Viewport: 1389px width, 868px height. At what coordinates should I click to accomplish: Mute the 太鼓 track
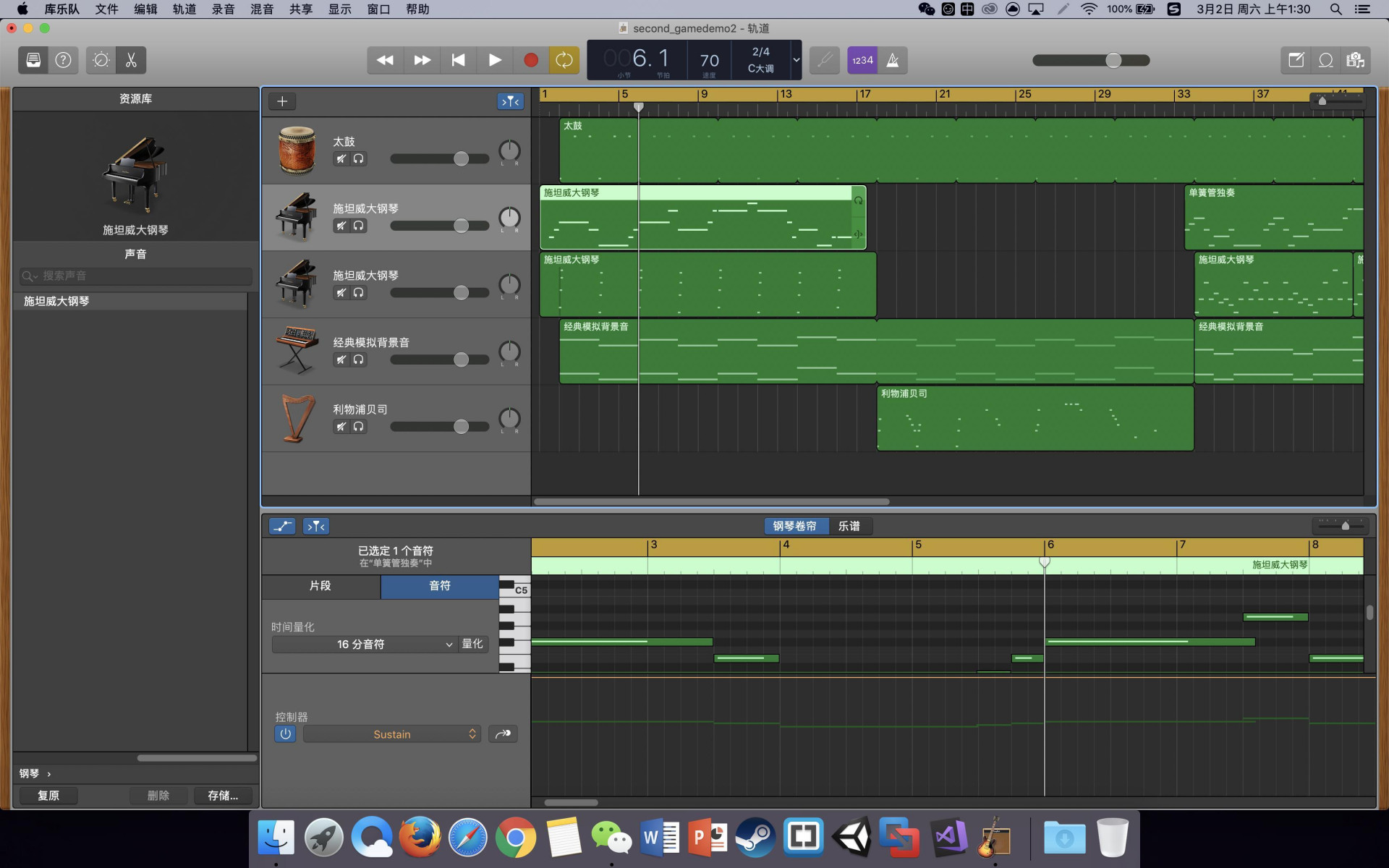[341, 158]
